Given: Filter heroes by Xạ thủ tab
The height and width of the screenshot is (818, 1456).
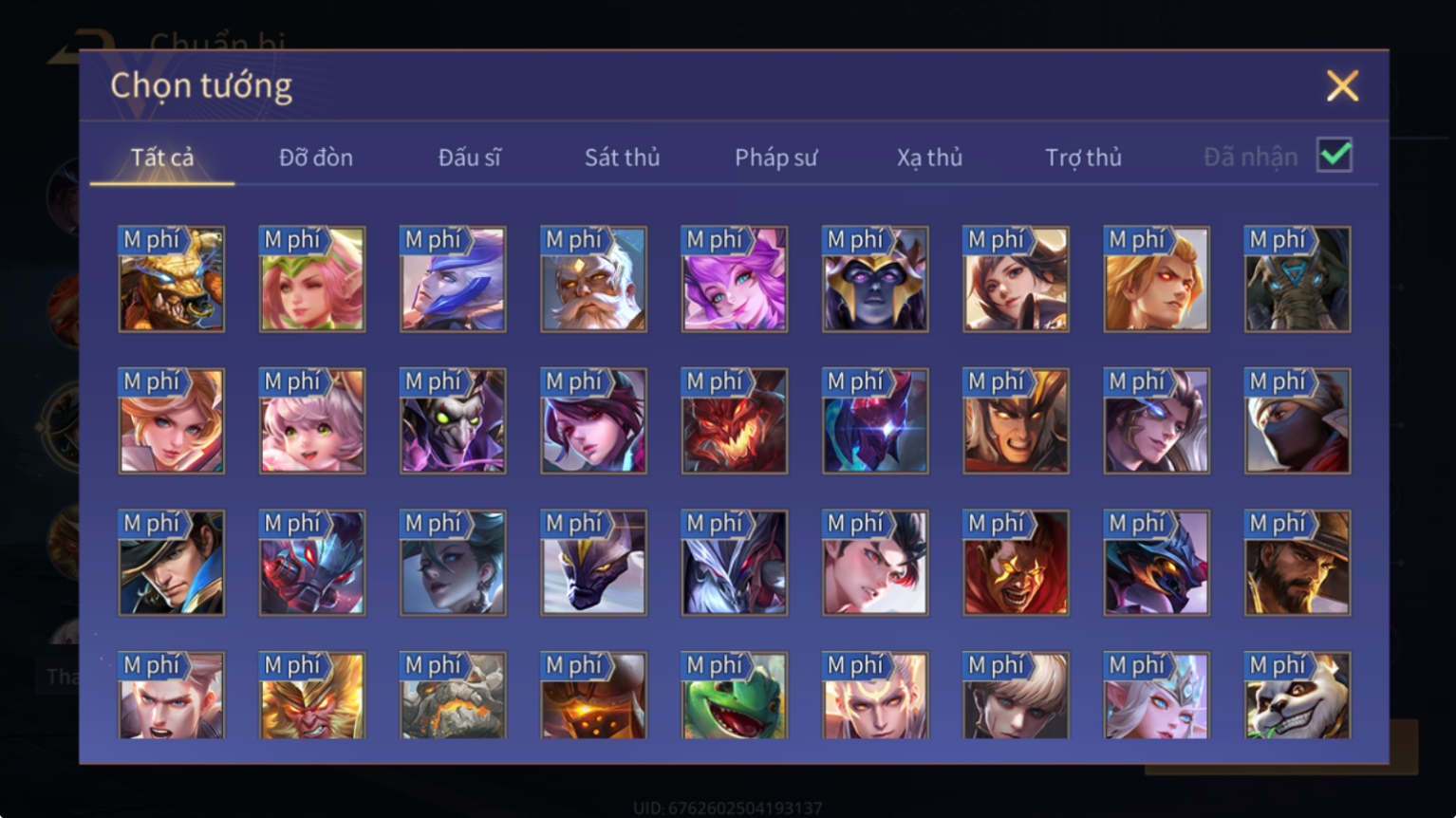Looking at the screenshot, I should coord(930,158).
